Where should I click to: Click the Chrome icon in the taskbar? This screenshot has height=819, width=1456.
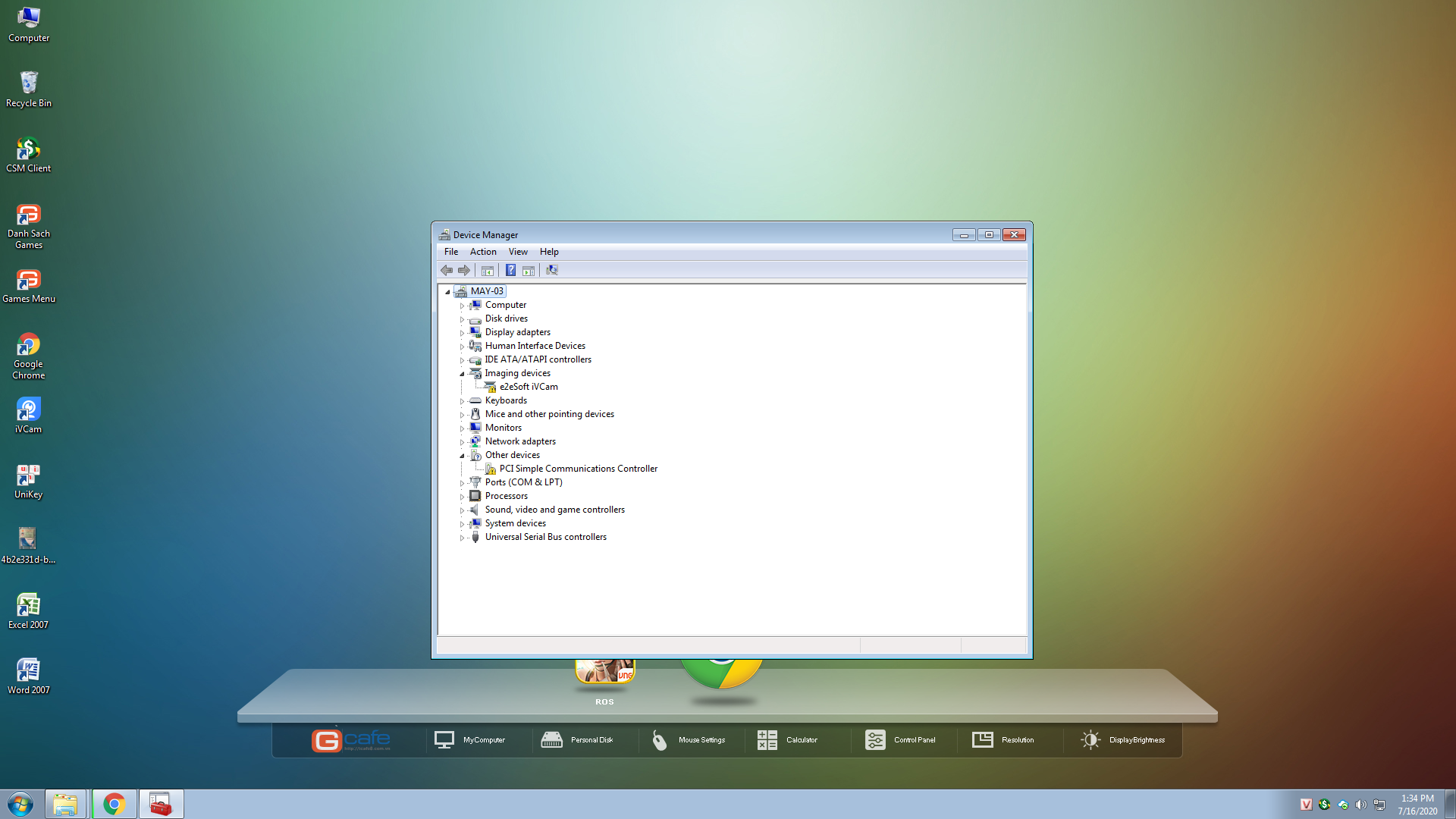point(115,804)
